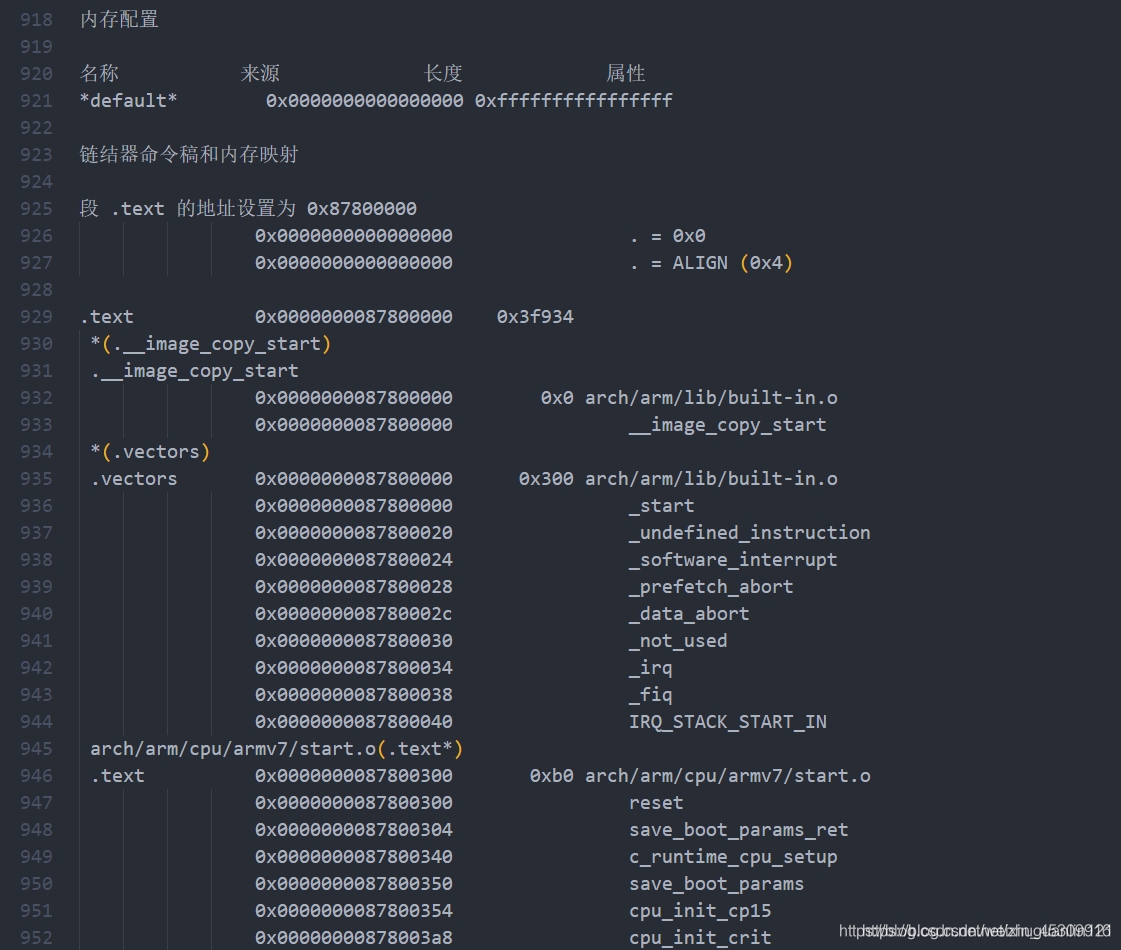Click the _start symbol

[662, 506]
